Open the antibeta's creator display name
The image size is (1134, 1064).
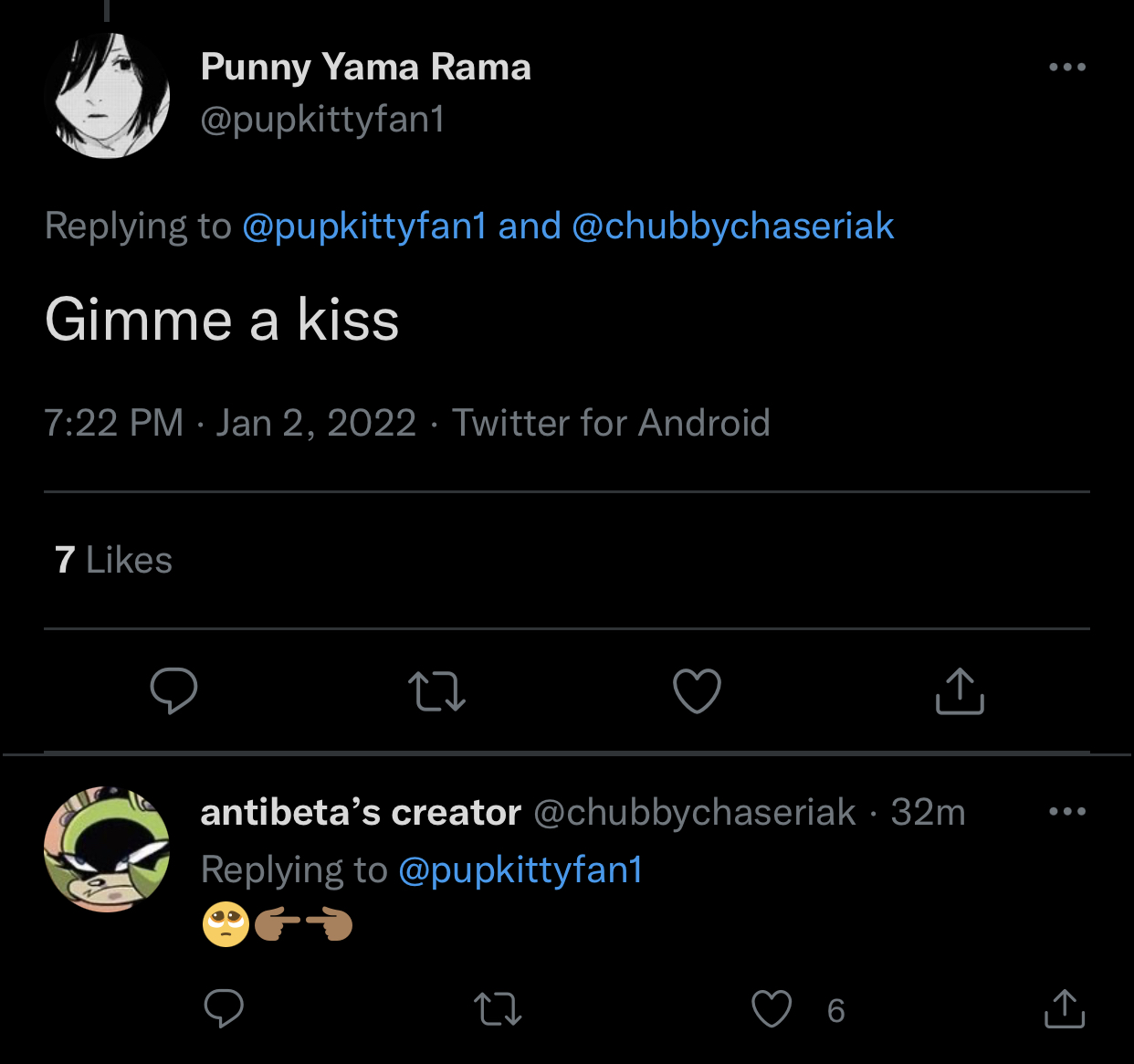[361, 812]
